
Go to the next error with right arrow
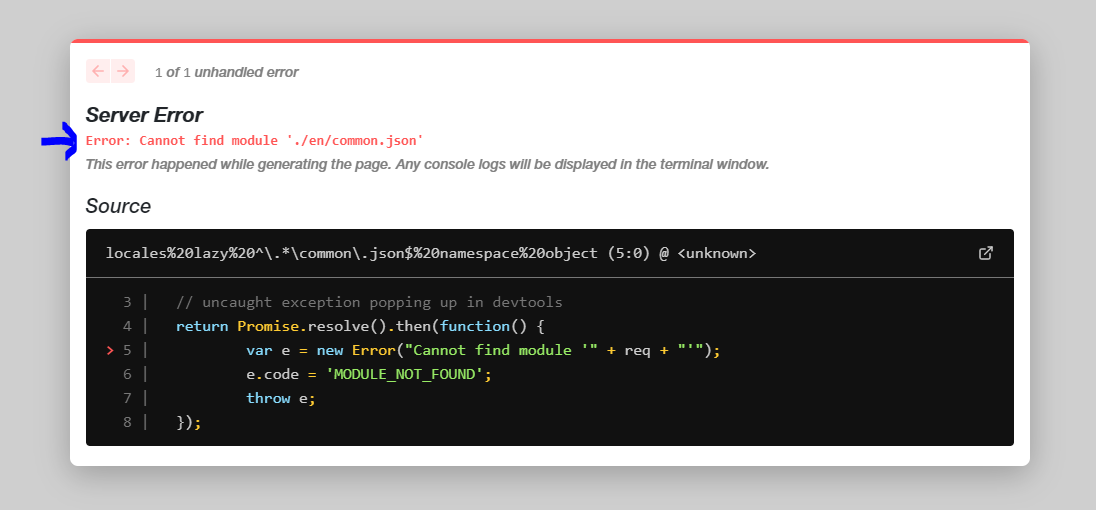(x=123, y=71)
